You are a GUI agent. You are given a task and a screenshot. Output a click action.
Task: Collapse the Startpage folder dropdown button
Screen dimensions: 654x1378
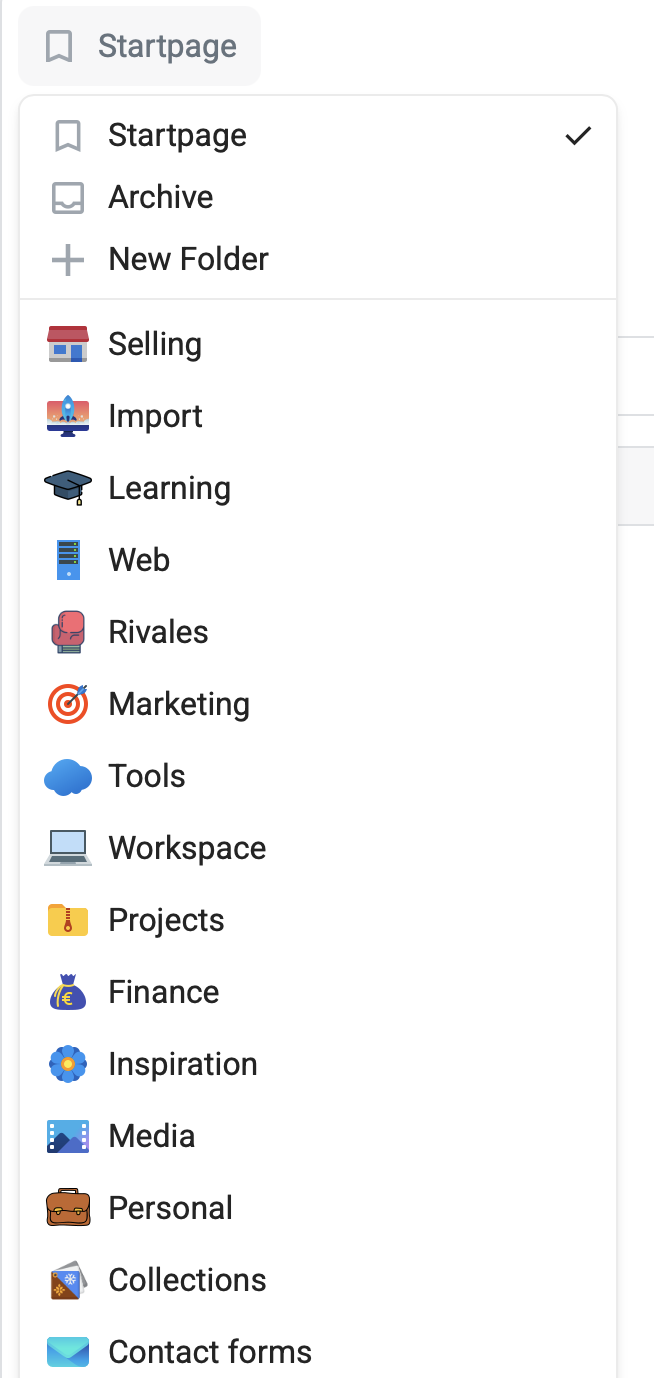(x=140, y=46)
